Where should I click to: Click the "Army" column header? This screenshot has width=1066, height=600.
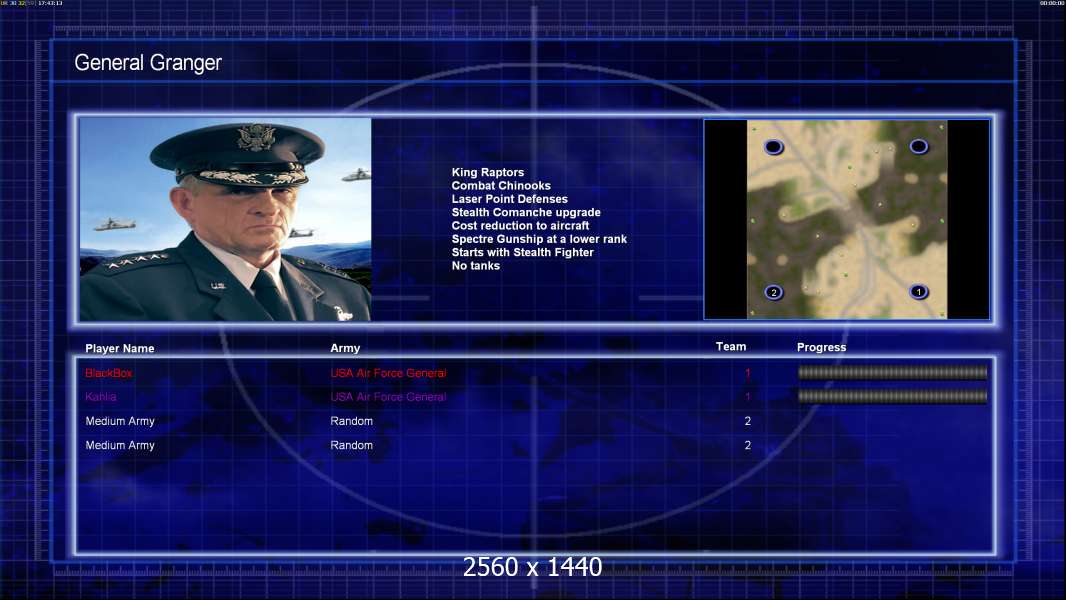pyautogui.click(x=345, y=348)
